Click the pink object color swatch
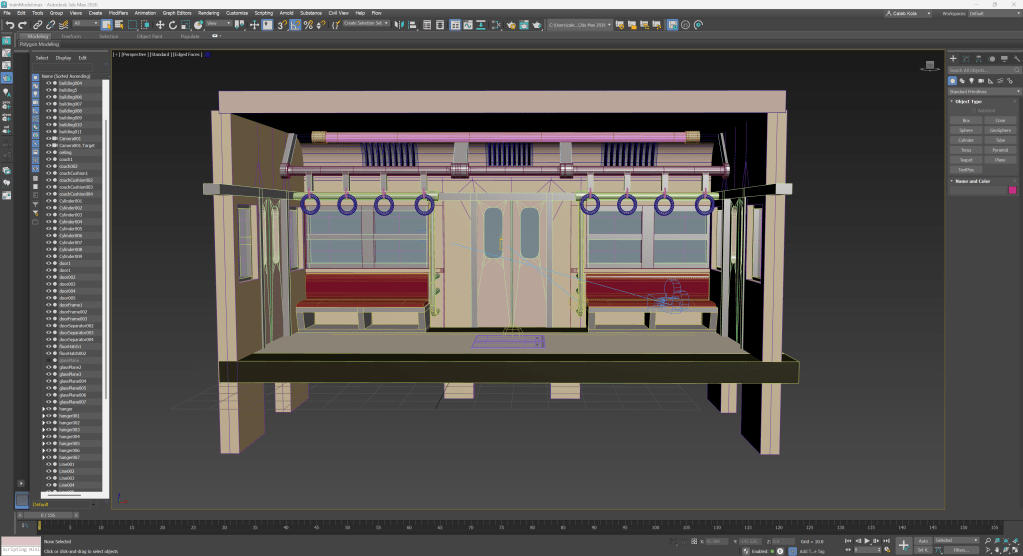 coord(1012,189)
